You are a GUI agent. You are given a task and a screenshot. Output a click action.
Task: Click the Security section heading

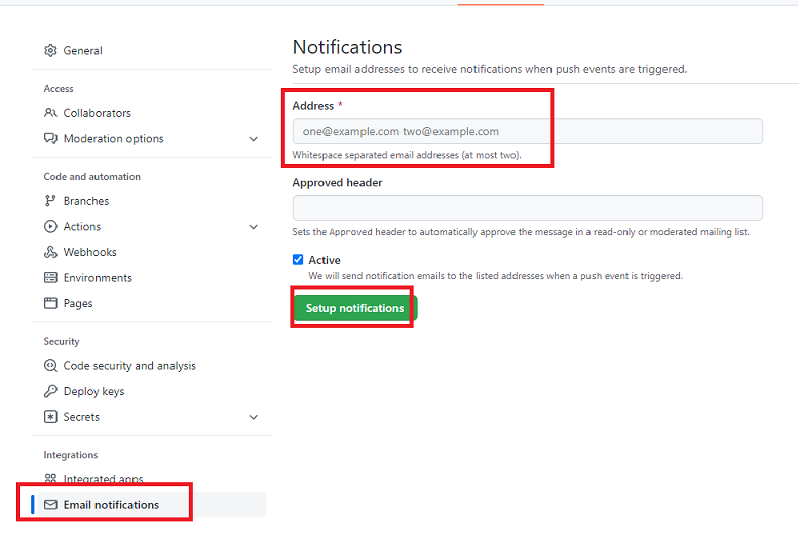click(61, 341)
